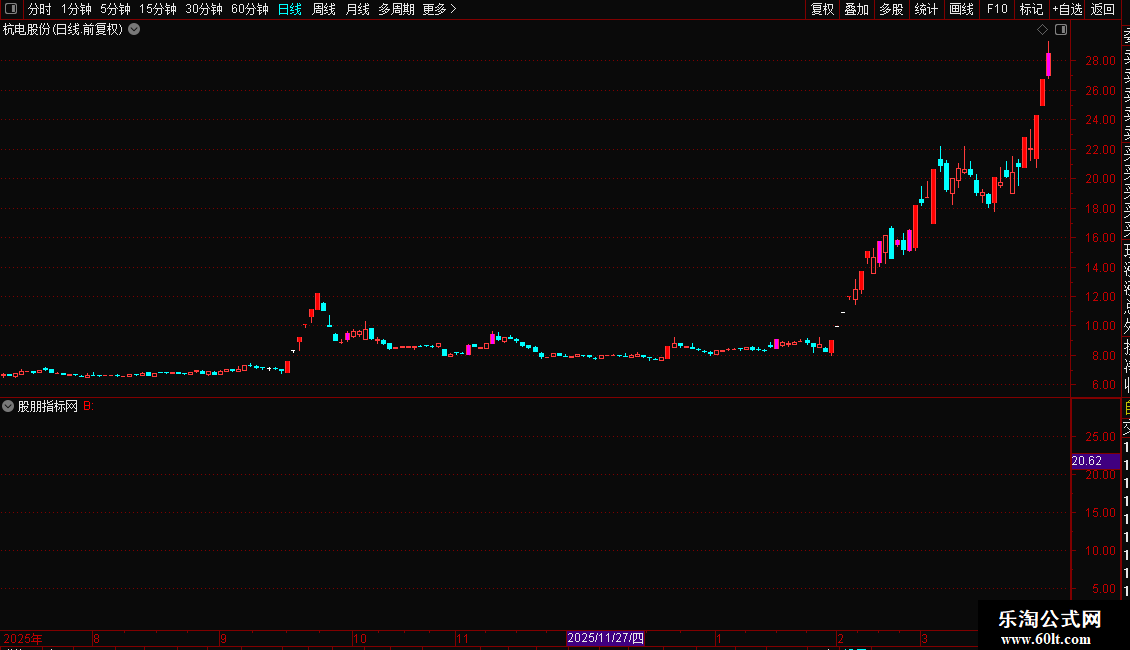
Task: Open the 统计 statistics tool
Action: pyautogui.click(x=926, y=9)
